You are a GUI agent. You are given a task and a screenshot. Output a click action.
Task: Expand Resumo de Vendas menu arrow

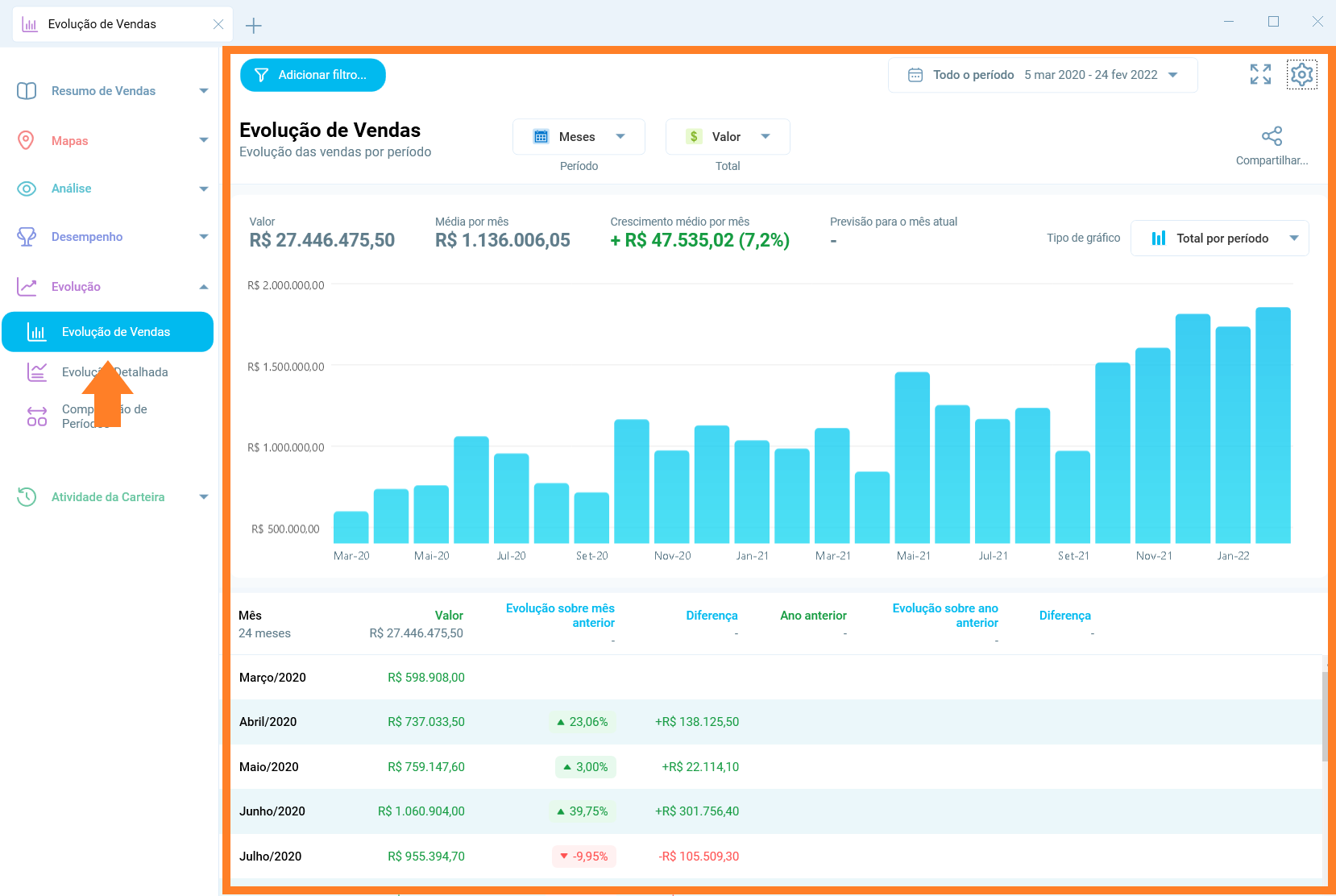[x=204, y=91]
